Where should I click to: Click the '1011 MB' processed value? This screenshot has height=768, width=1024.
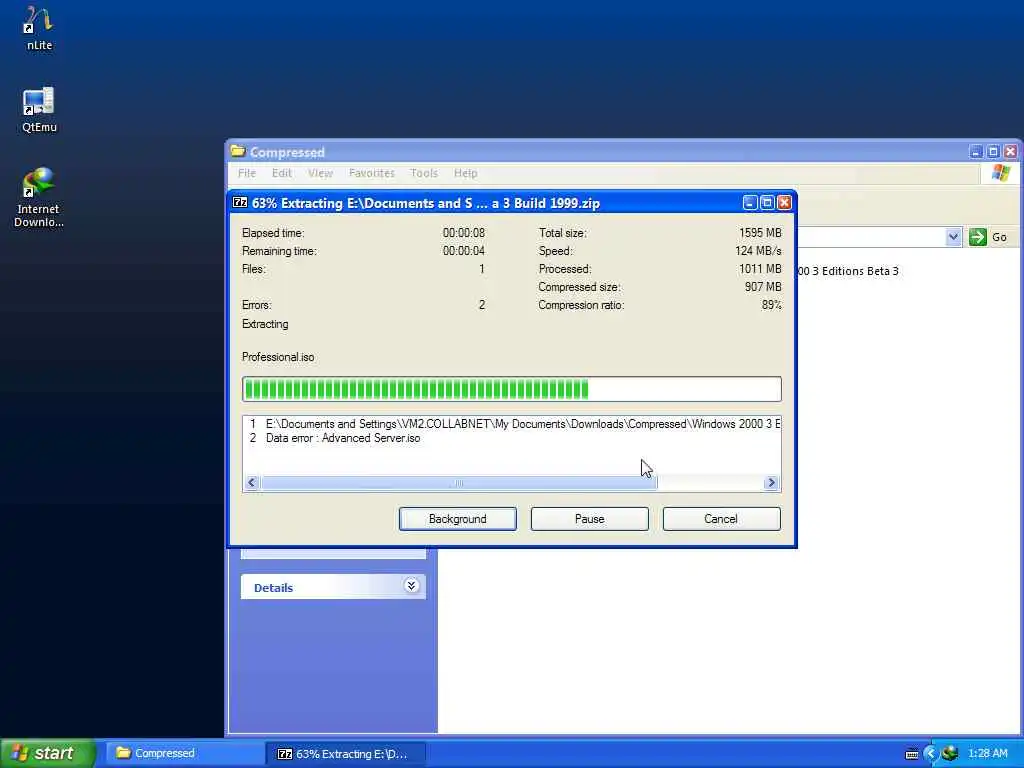(x=760, y=269)
